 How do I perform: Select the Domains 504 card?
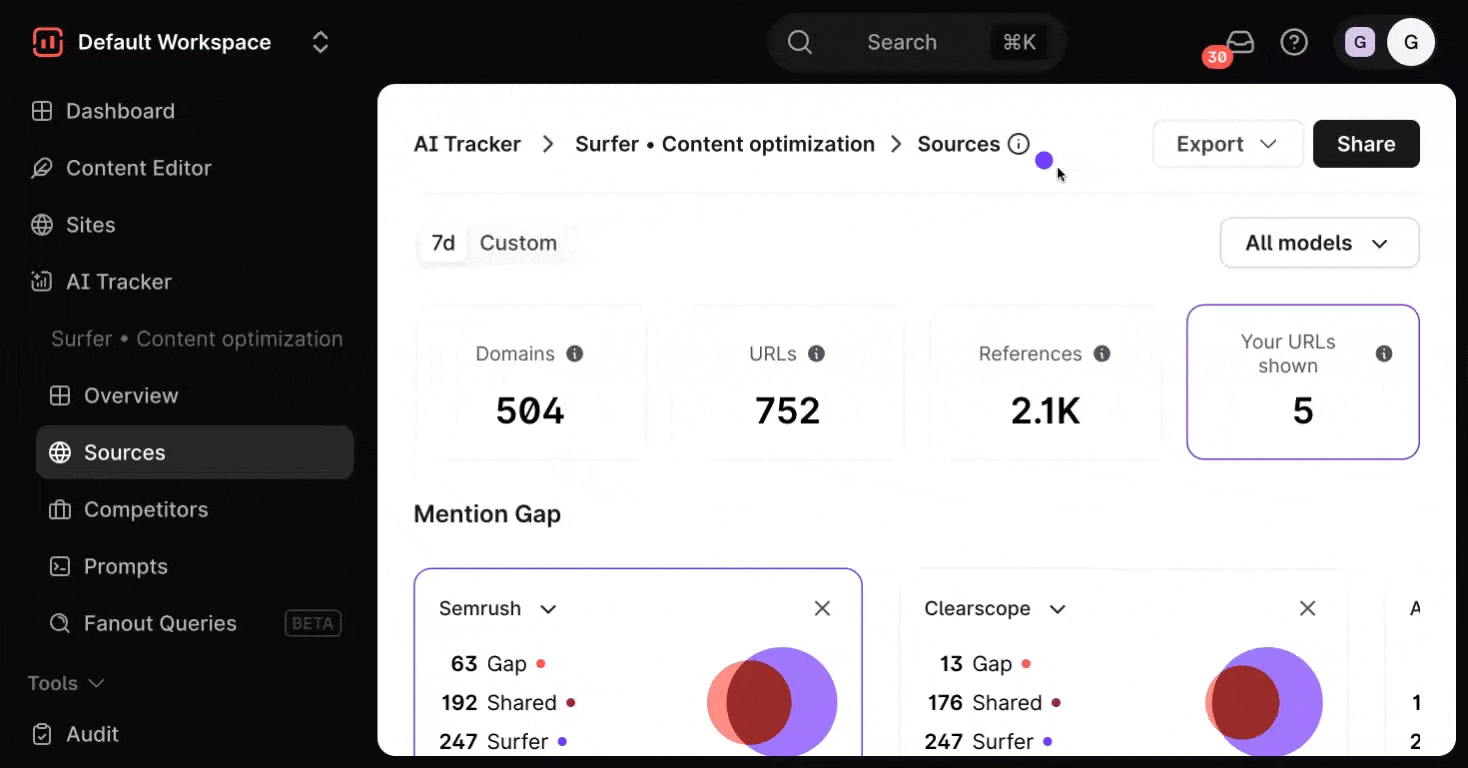coord(530,382)
